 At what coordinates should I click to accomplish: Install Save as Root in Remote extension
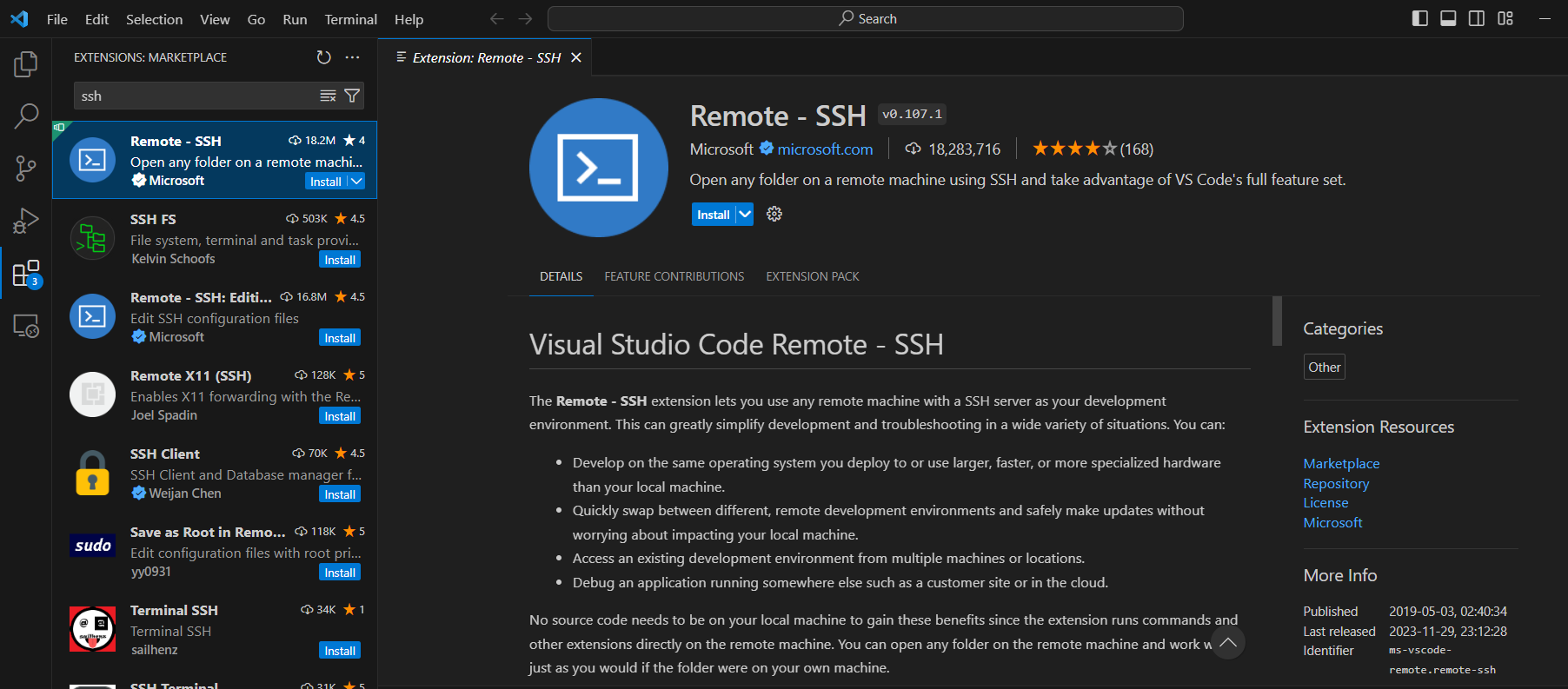[340, 572]
